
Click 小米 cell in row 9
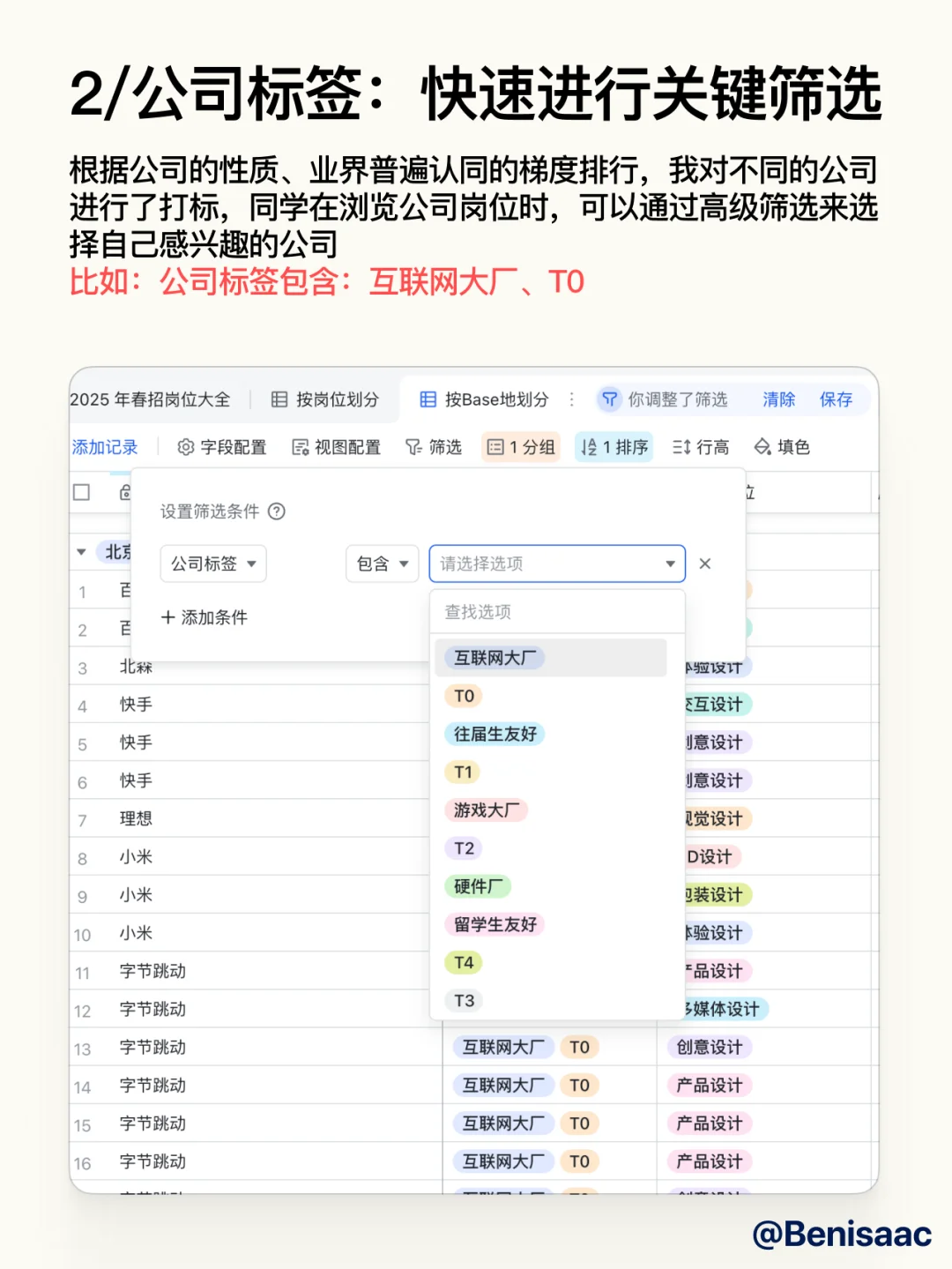(136, 895)
